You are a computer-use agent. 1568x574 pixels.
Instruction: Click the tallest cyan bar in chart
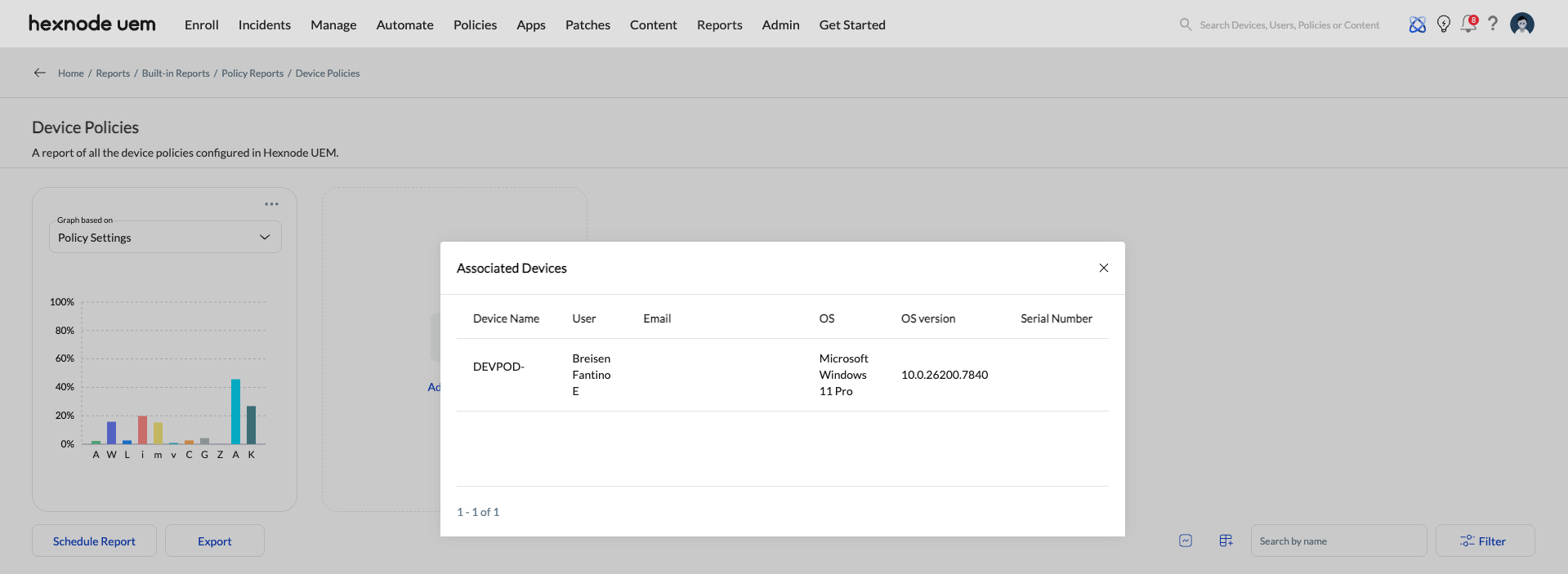point(235,412)
